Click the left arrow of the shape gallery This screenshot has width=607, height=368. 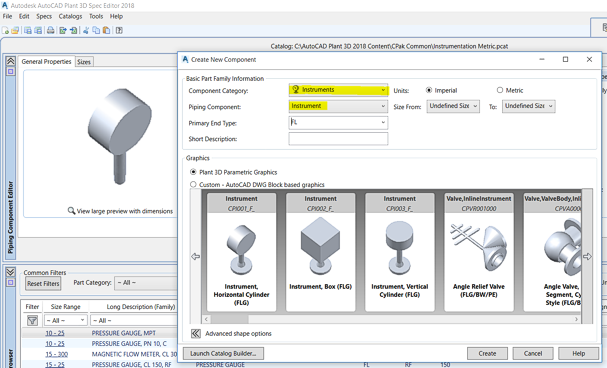(x=195, y=257)
